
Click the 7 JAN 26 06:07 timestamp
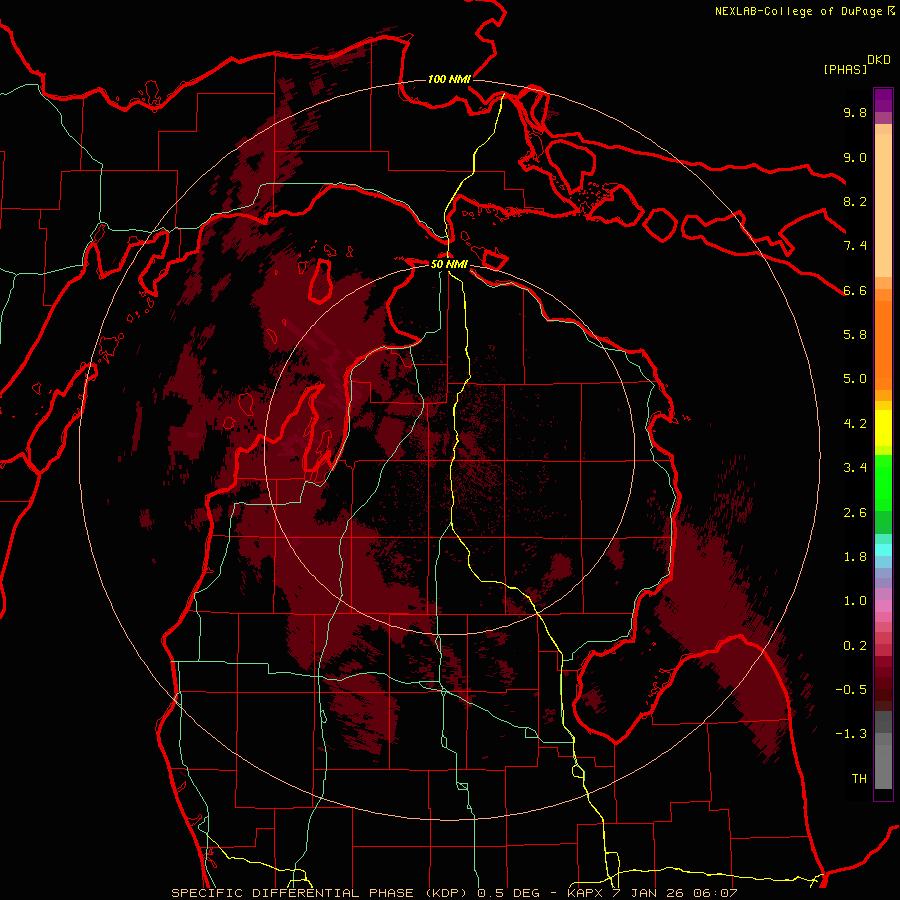pos(676,893)
